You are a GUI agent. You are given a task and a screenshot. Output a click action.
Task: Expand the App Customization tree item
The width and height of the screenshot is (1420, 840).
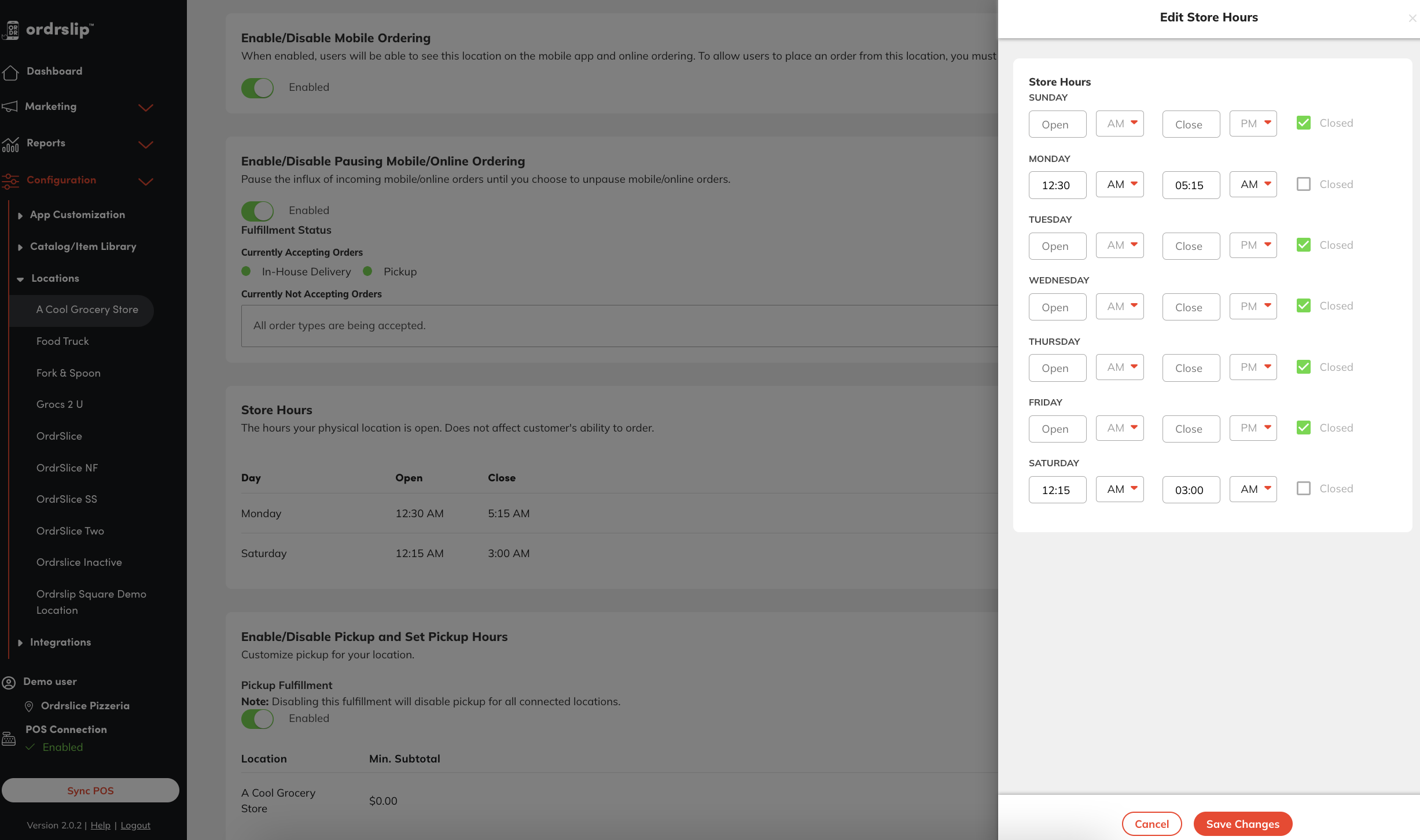(x=77, y=215)
